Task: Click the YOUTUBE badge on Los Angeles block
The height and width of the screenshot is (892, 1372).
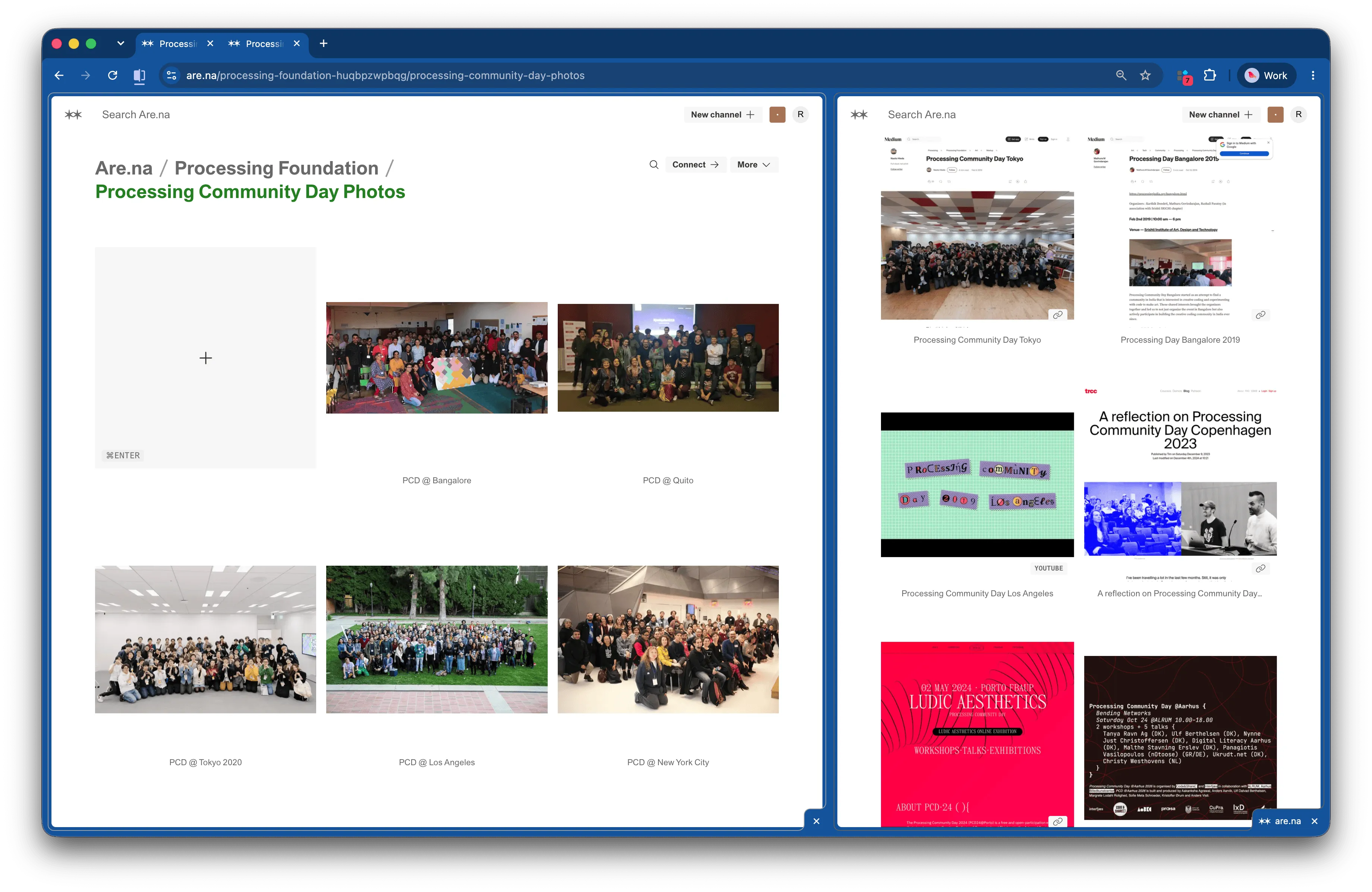Action: pos(1049,569)
